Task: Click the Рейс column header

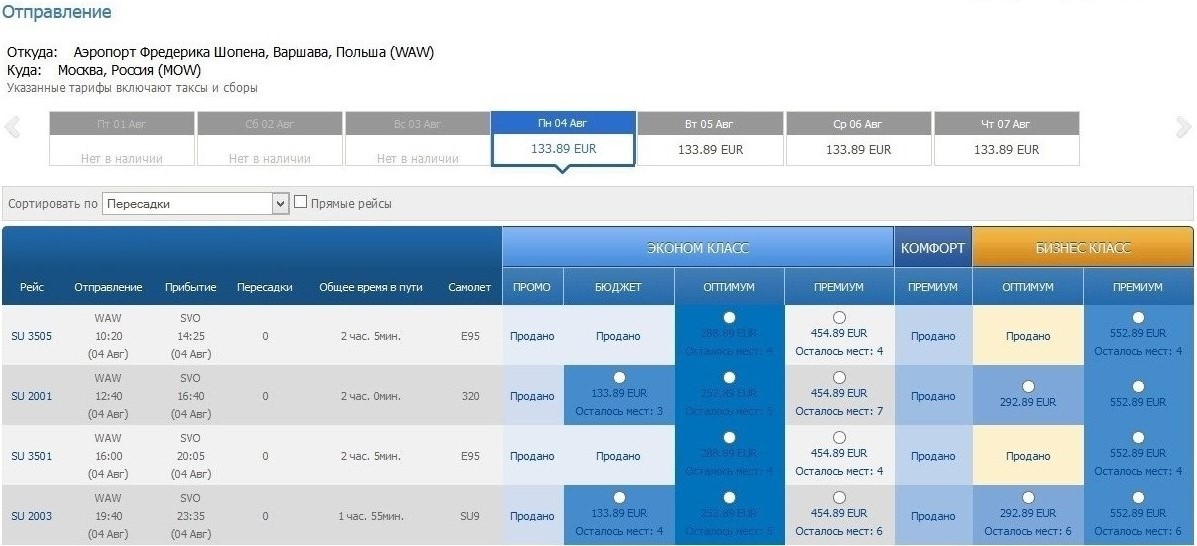Action: 31,288
